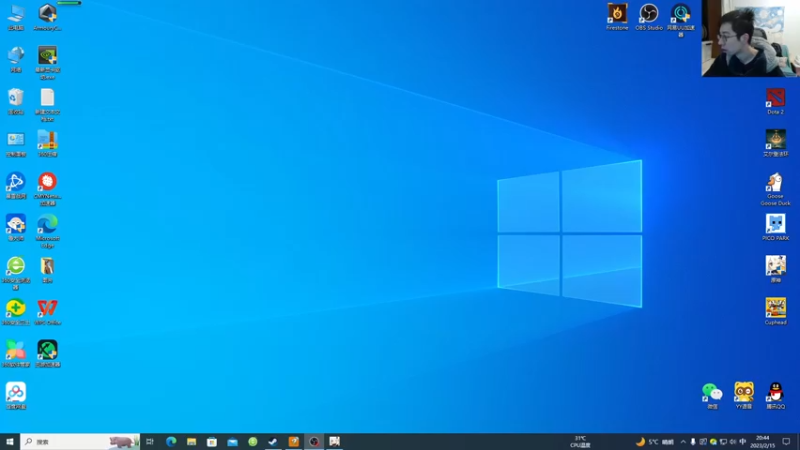This screenshot has height=450, width=800.
Task: Open the Baidu Netdisk desktop shortcut
Action: click(x=16, y=396)
